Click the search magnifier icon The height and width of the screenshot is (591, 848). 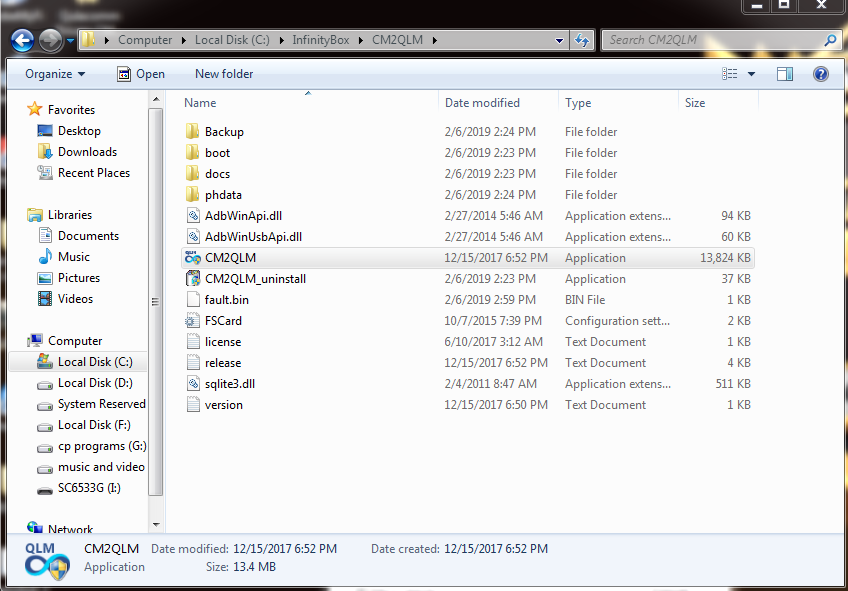pyautogui.click(x=831, y=40)
